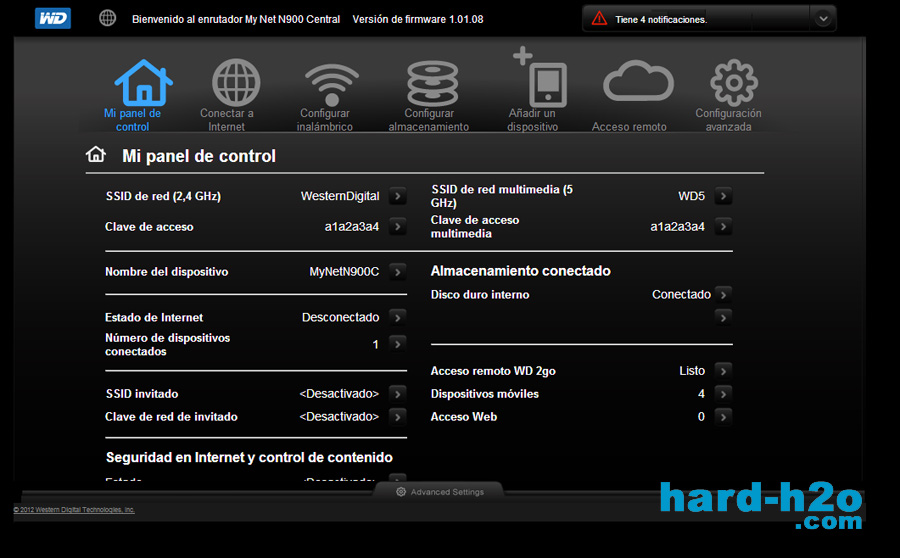Open Dispositivos móviles arrow
Screen dimensions: 900x558
723,394
